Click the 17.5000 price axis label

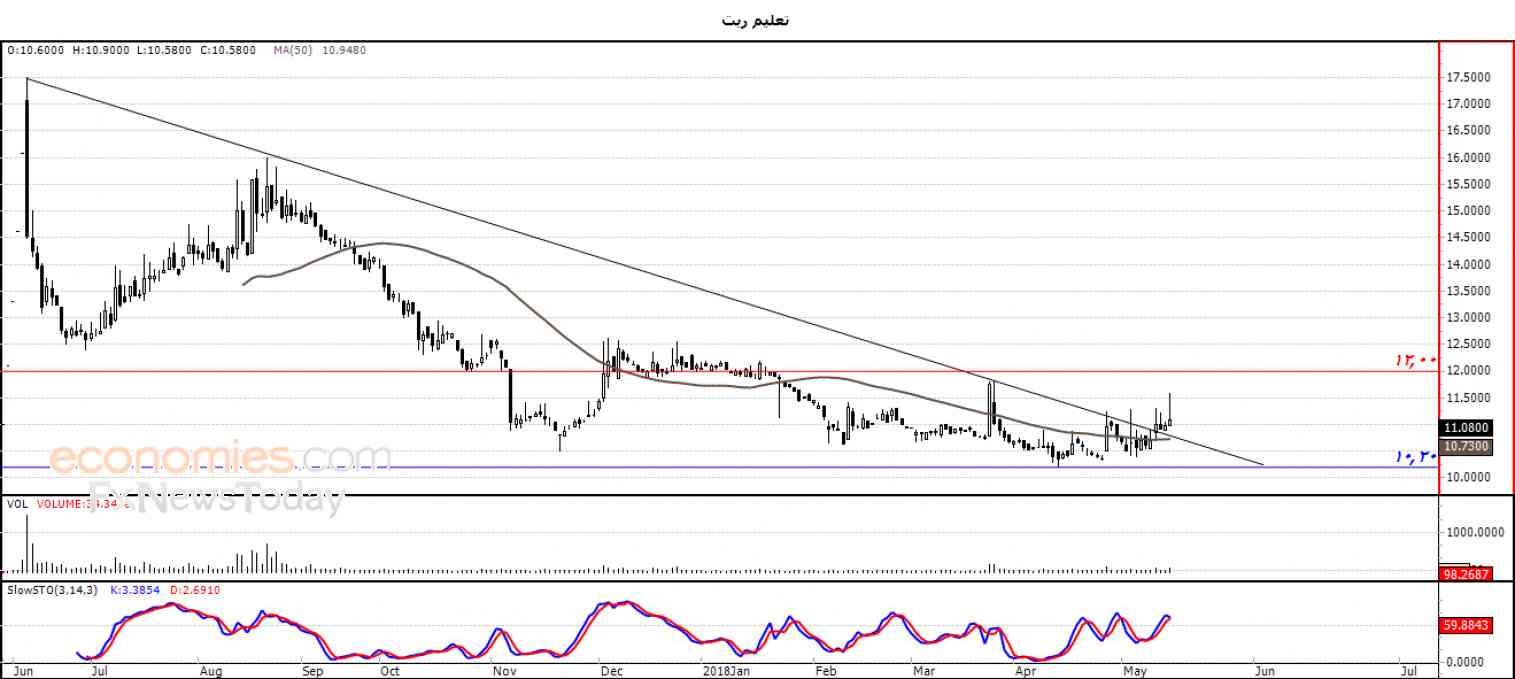point(1471,77)
